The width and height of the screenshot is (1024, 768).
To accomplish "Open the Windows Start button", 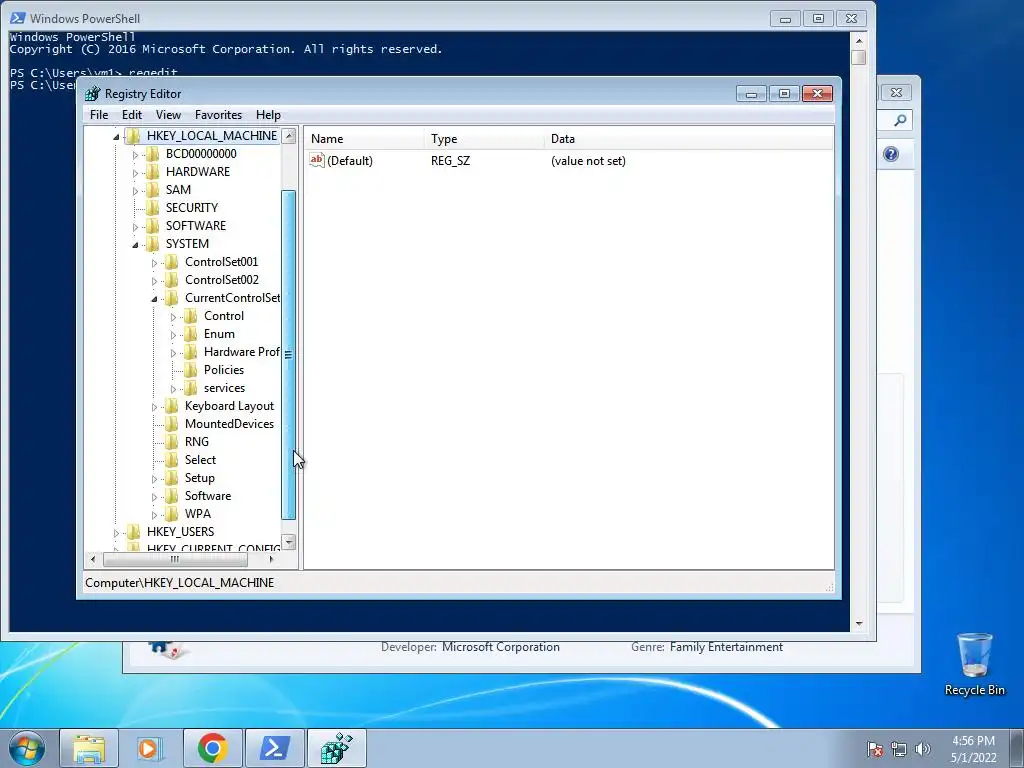I will (x=27, y=748).
